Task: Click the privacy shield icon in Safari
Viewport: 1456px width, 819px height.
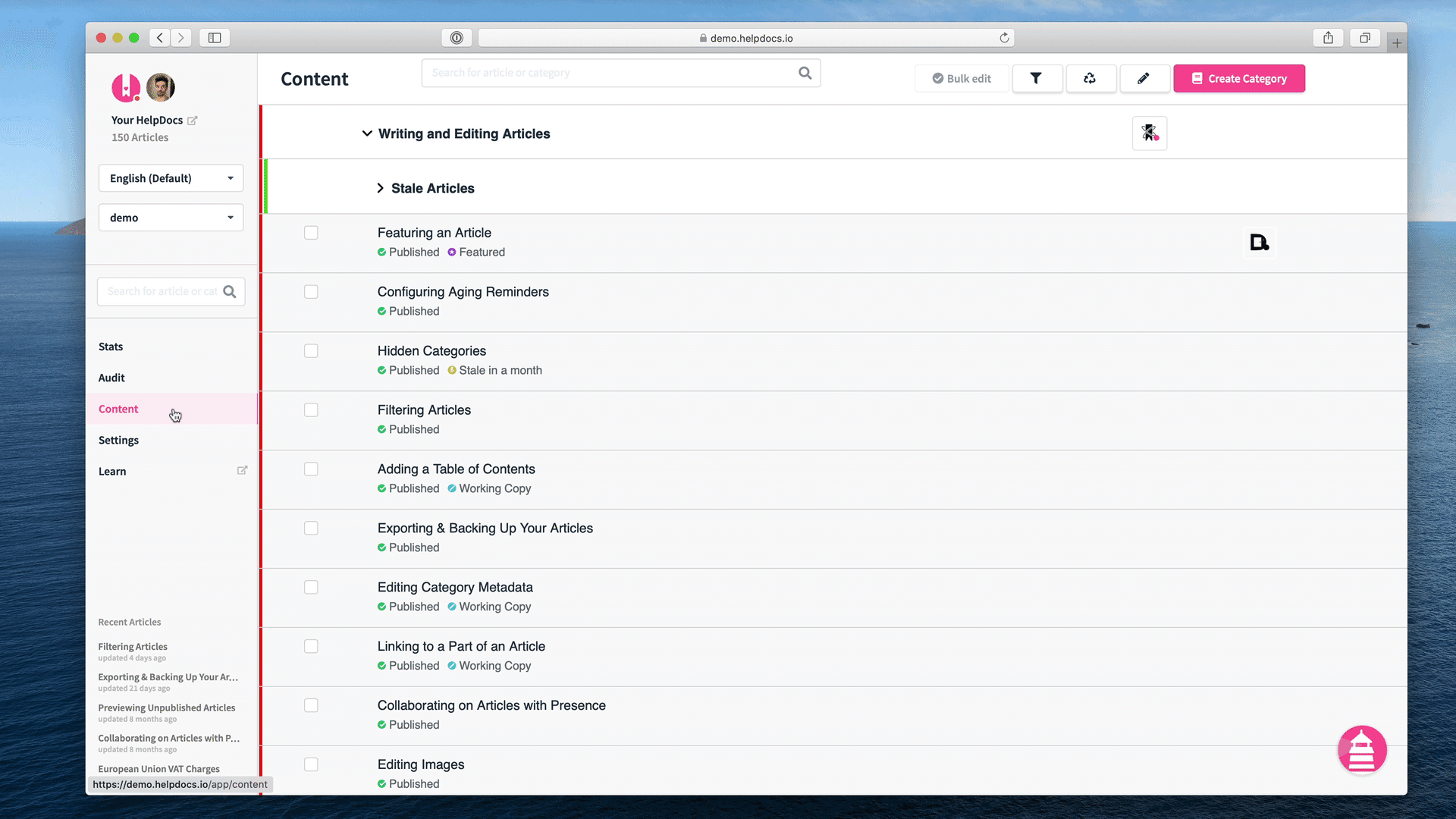Action: click(x=457, y=38)
